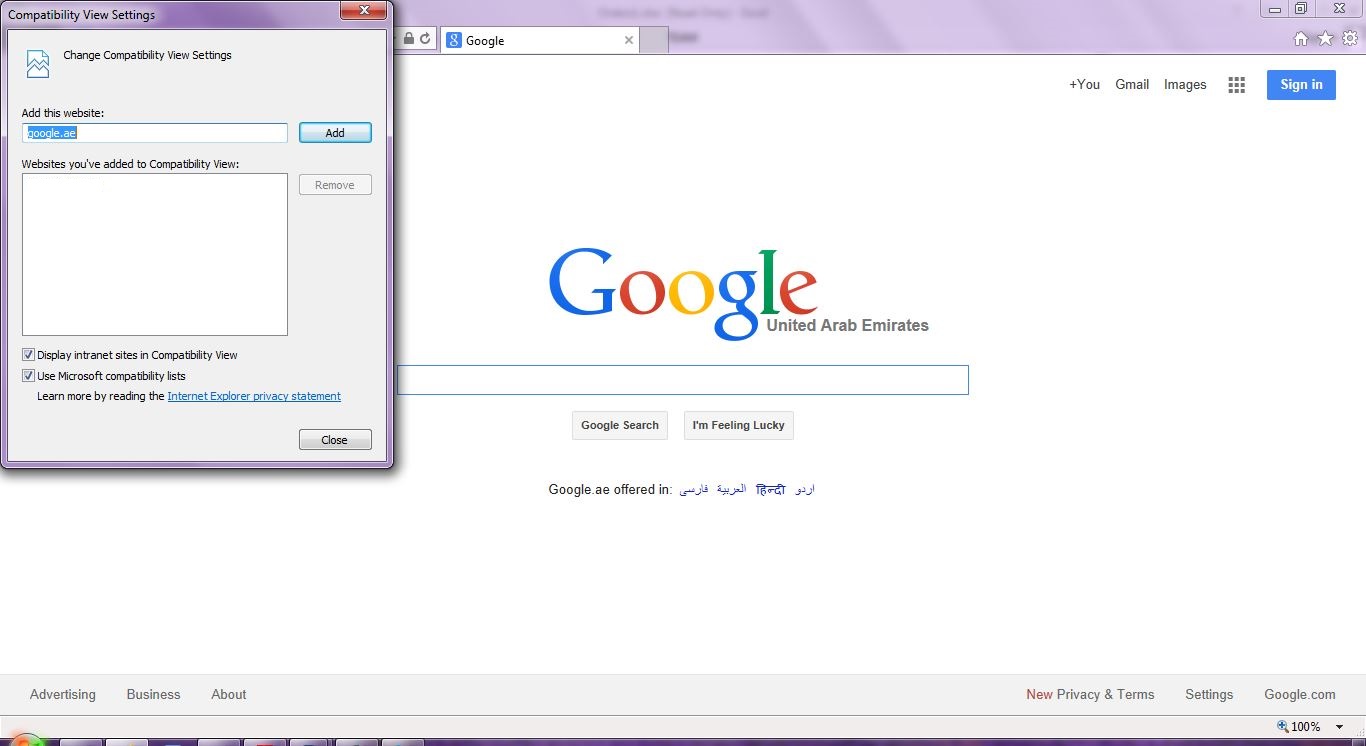1366x746 pixels.
Task: Minimize the browser window
Action: point(1275,9)
